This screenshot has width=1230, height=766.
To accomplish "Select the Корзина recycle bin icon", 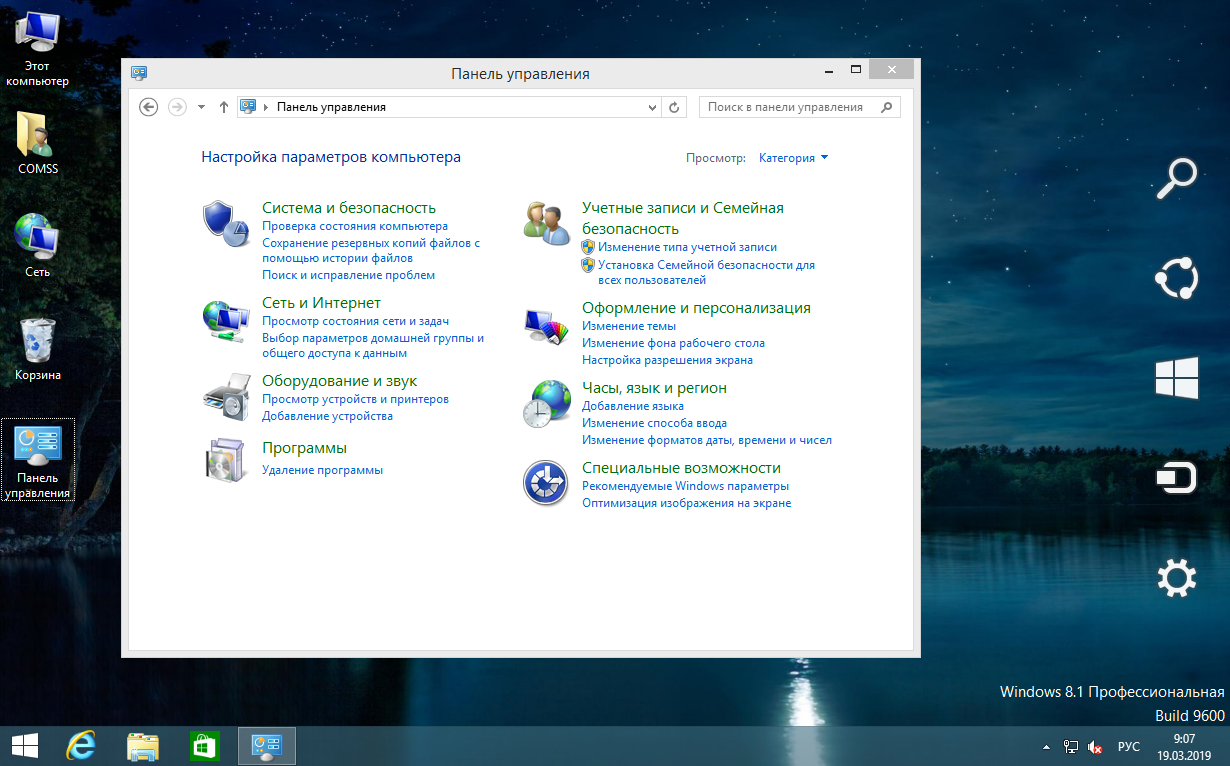I will coord(38,349).
